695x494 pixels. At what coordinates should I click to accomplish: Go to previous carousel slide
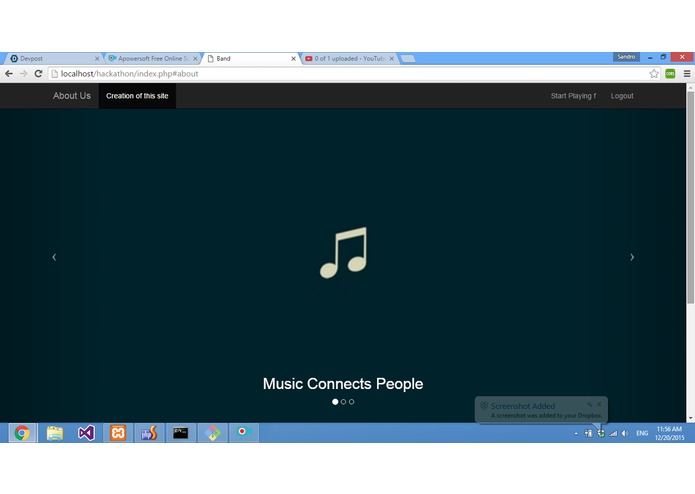click(x=54, y=257)
